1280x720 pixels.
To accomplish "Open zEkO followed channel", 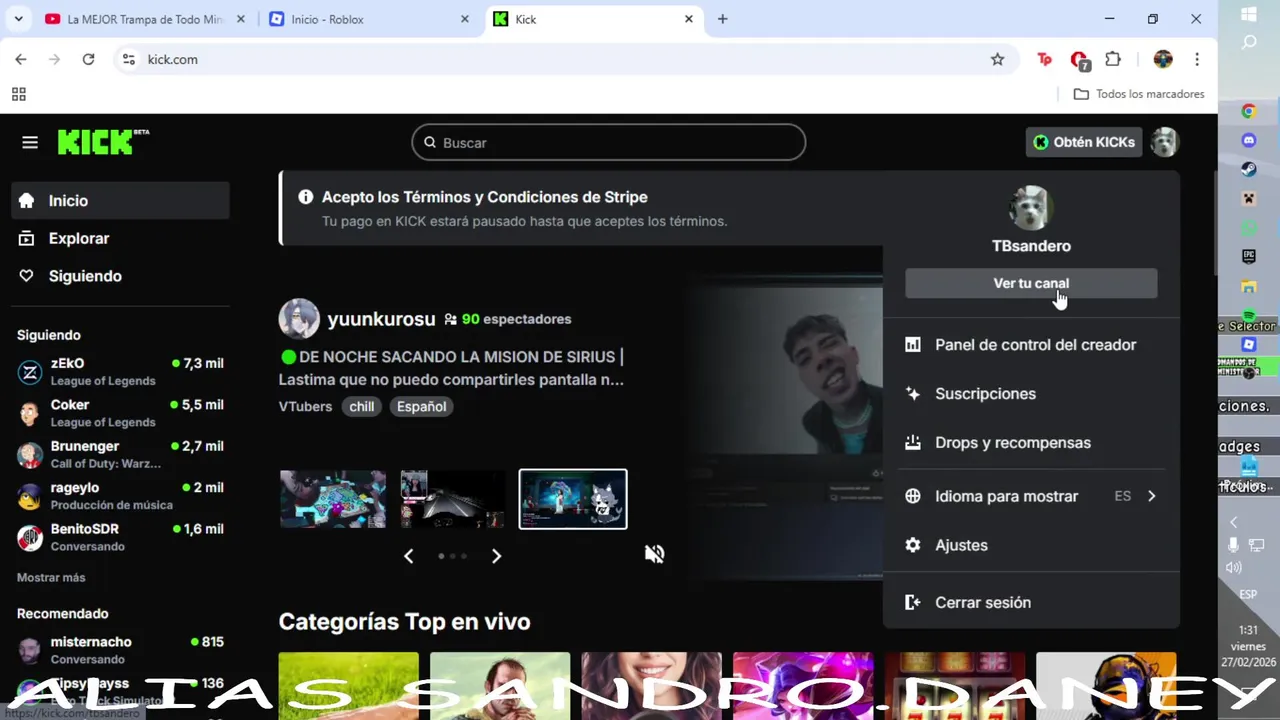I will (x=120, y=371).
